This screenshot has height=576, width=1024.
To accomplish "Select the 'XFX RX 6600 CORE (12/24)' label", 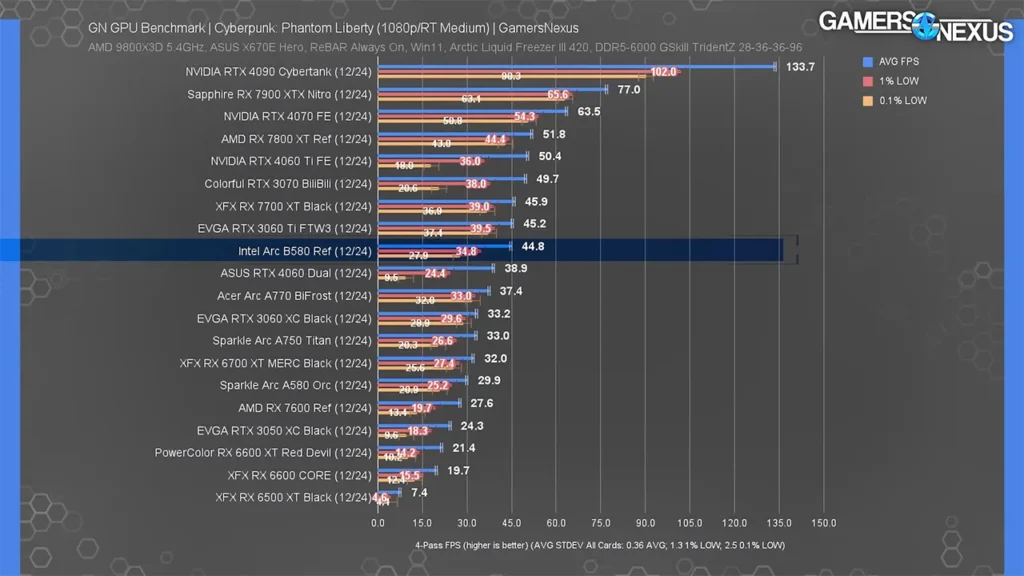I will coord(300,475).
